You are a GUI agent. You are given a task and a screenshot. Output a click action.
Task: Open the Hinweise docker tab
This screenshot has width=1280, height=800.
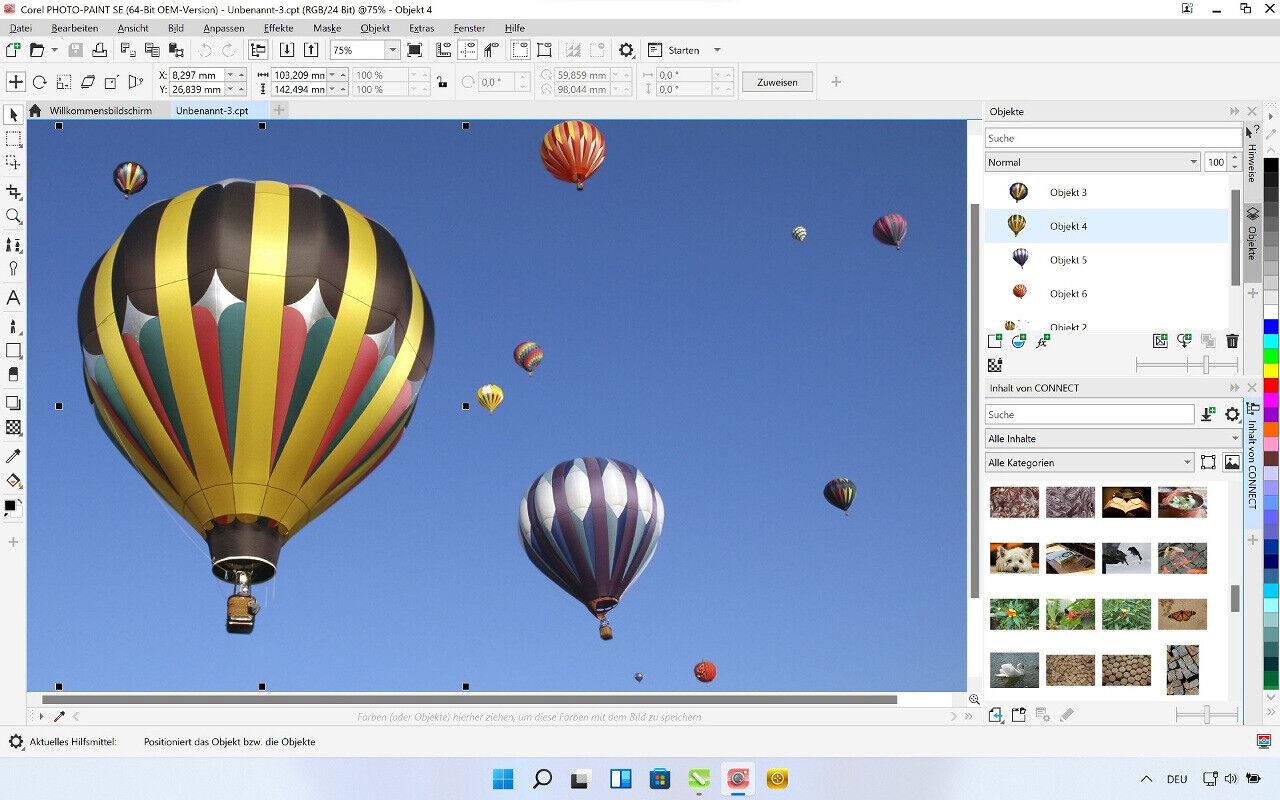tap(1252, 156)
